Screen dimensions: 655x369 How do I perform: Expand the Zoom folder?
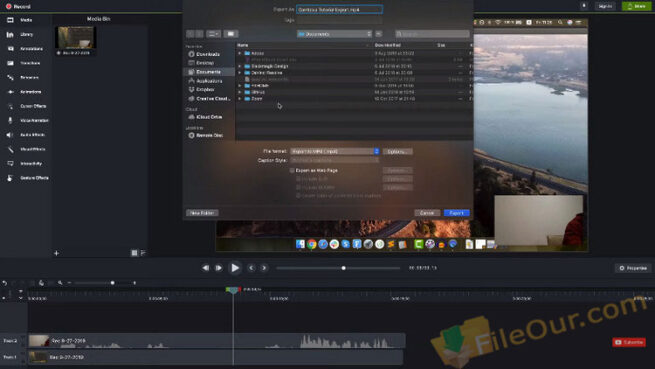pyautogui.click(x=240, y=99)
